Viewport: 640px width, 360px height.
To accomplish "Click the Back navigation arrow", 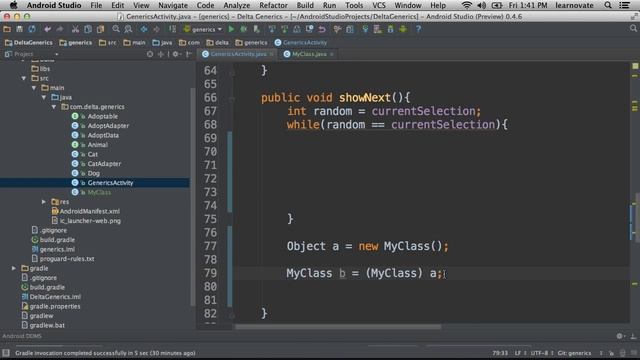I will coord(144,29).
